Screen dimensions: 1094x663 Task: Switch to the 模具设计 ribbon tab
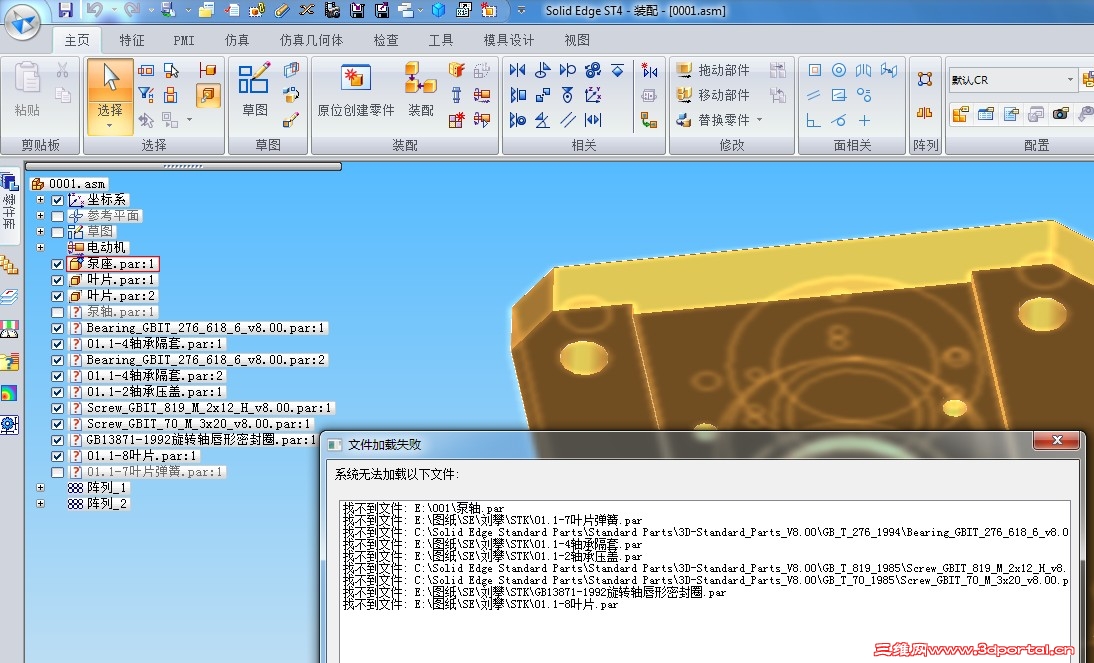tap(509, 40)
